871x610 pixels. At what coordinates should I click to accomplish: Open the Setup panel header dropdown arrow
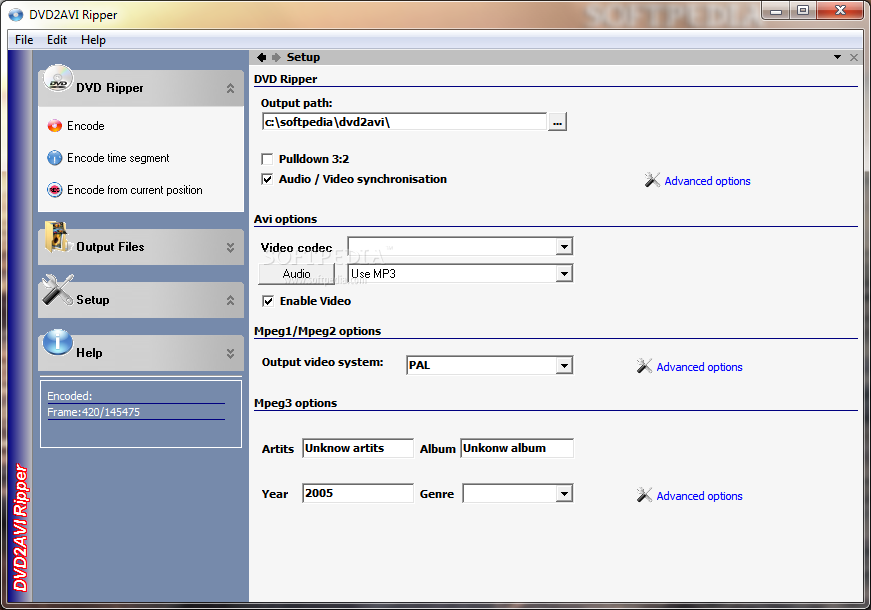pos(837,57)
